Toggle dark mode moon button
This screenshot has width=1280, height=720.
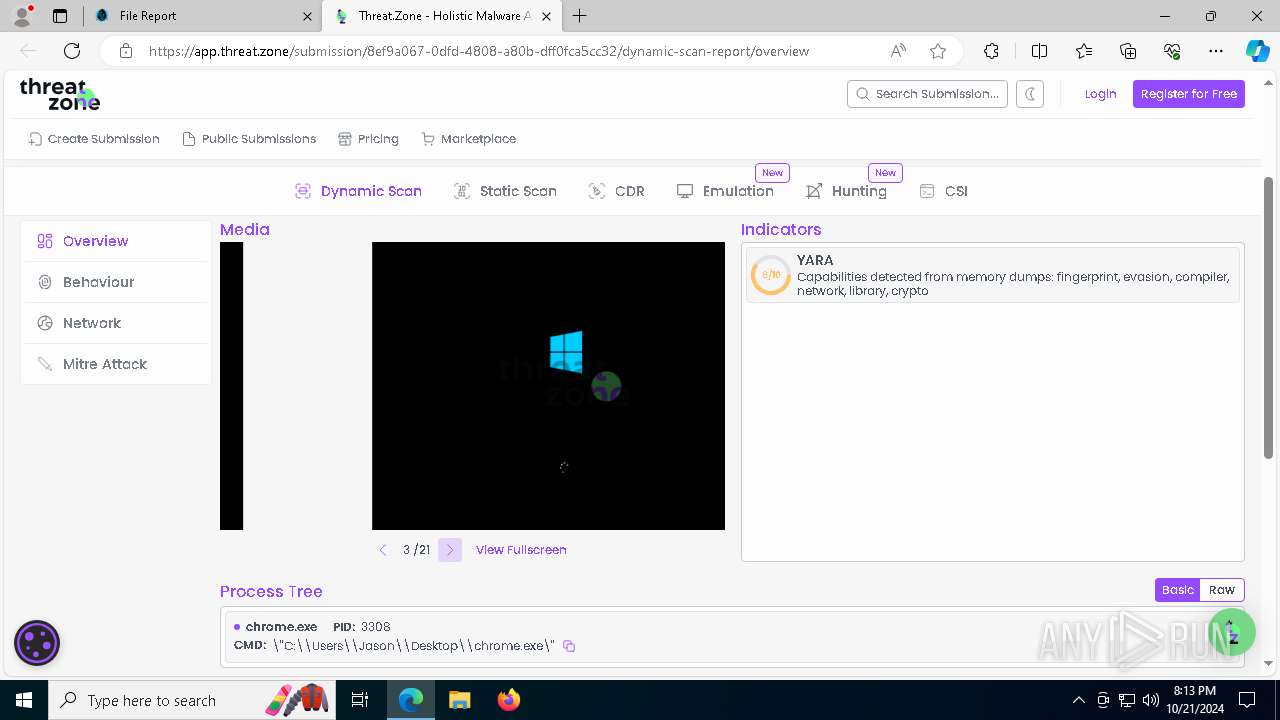pyautogui.click(x=1030, y=94)
